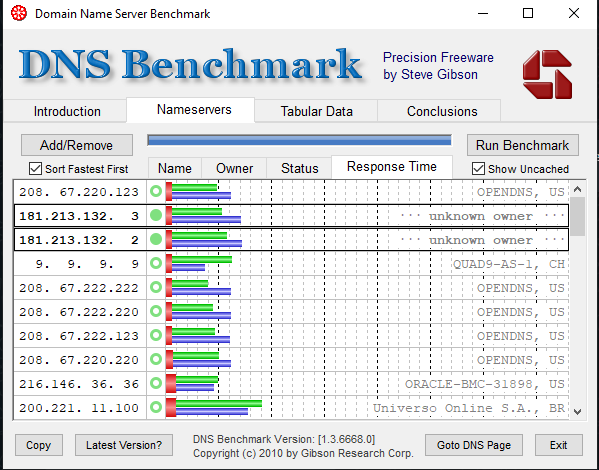Close the Domain Name Server Benchmark window

click(x=573, y=13)
